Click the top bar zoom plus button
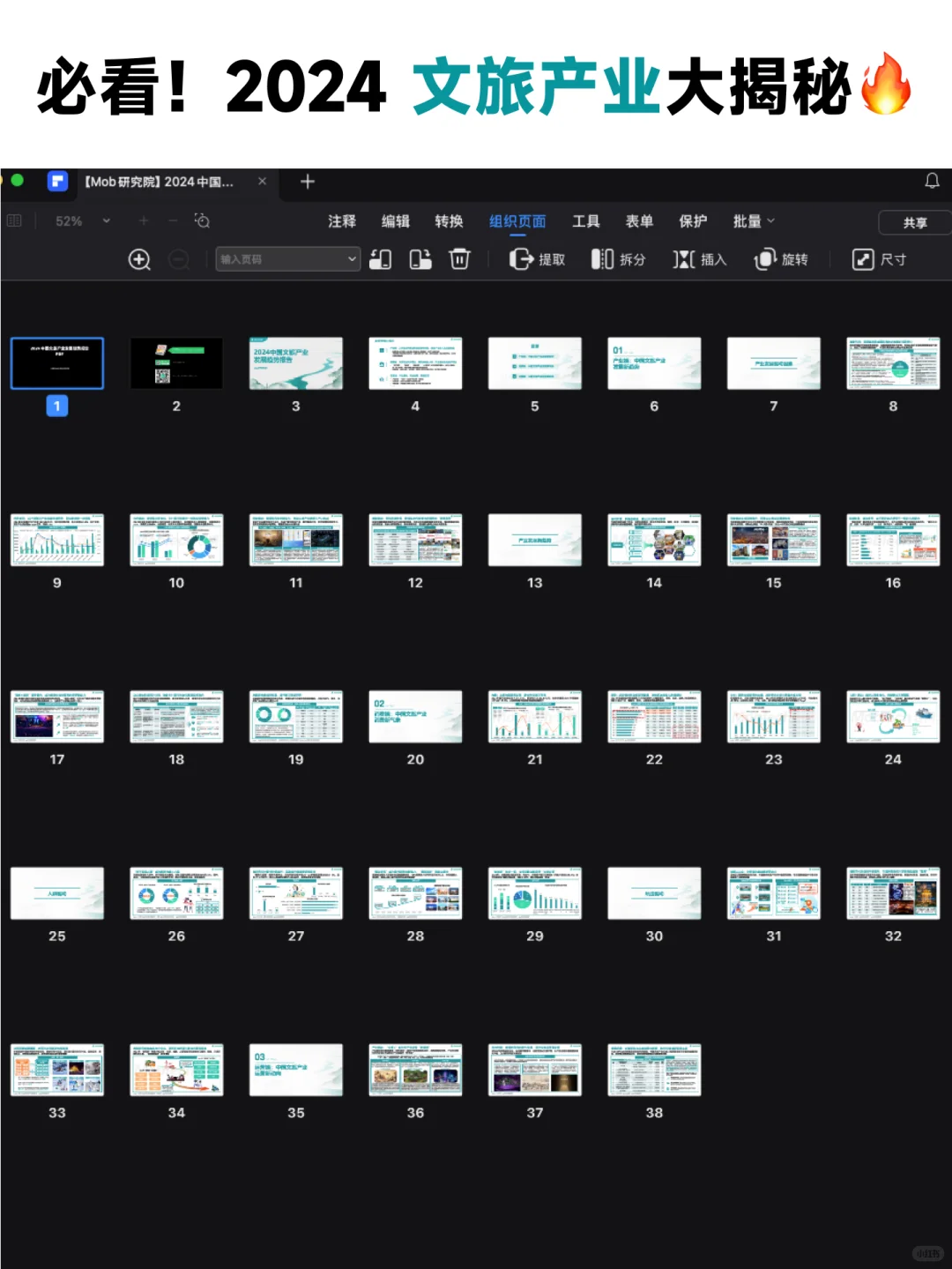 click(144, 220)
